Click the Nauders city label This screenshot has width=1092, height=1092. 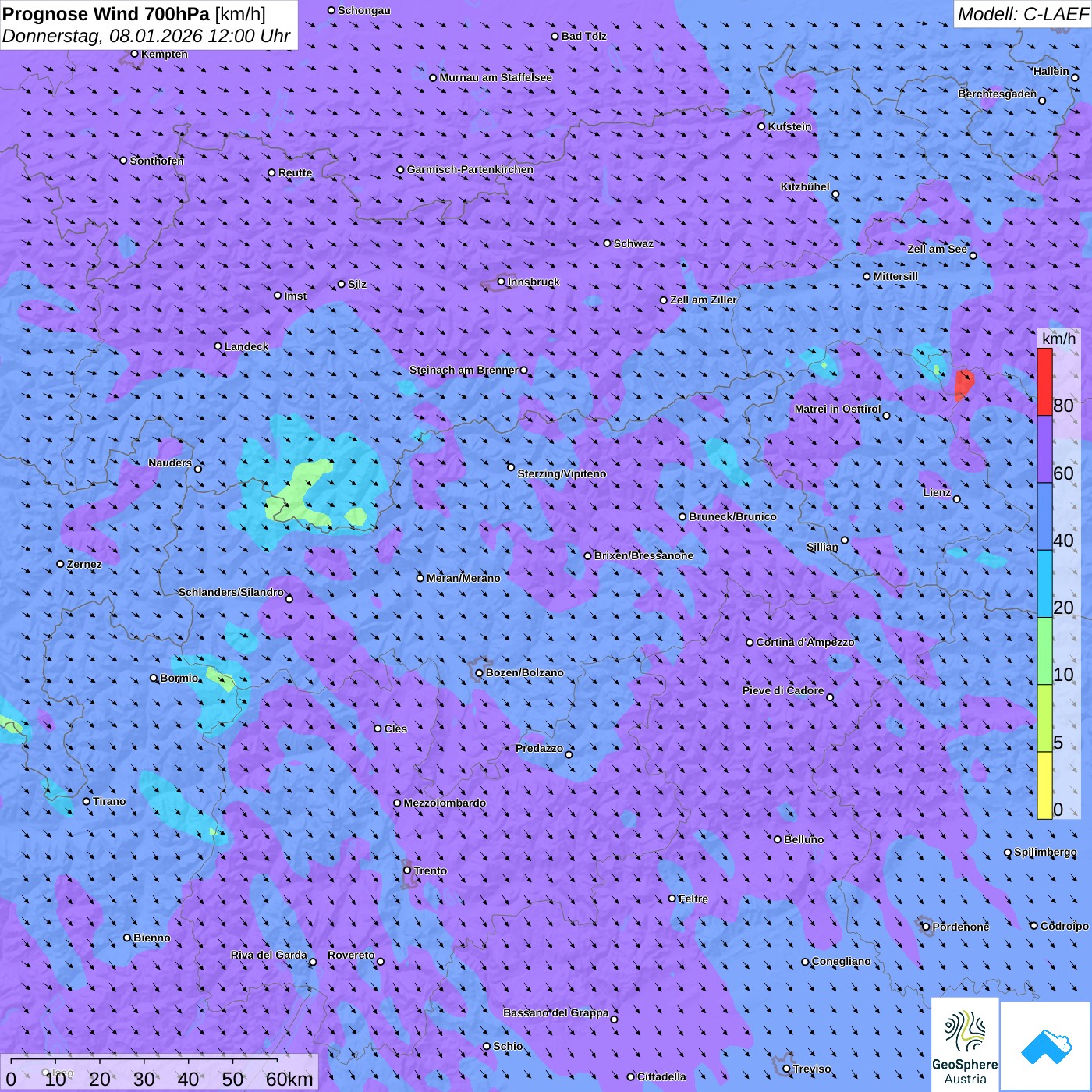[170, 463]
